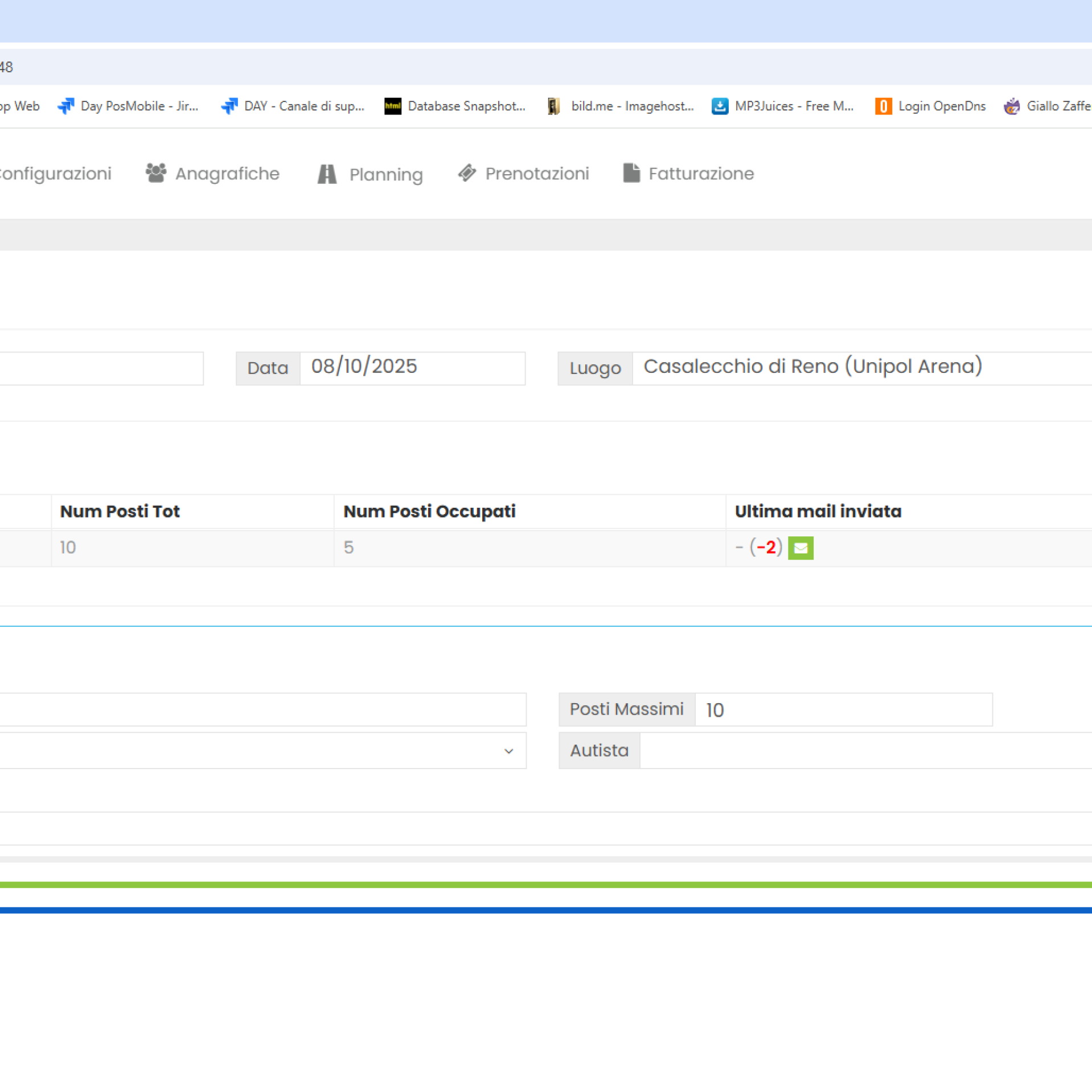Click the Fatturazione document icon
1092x1092 pixels.
point(631,173)
